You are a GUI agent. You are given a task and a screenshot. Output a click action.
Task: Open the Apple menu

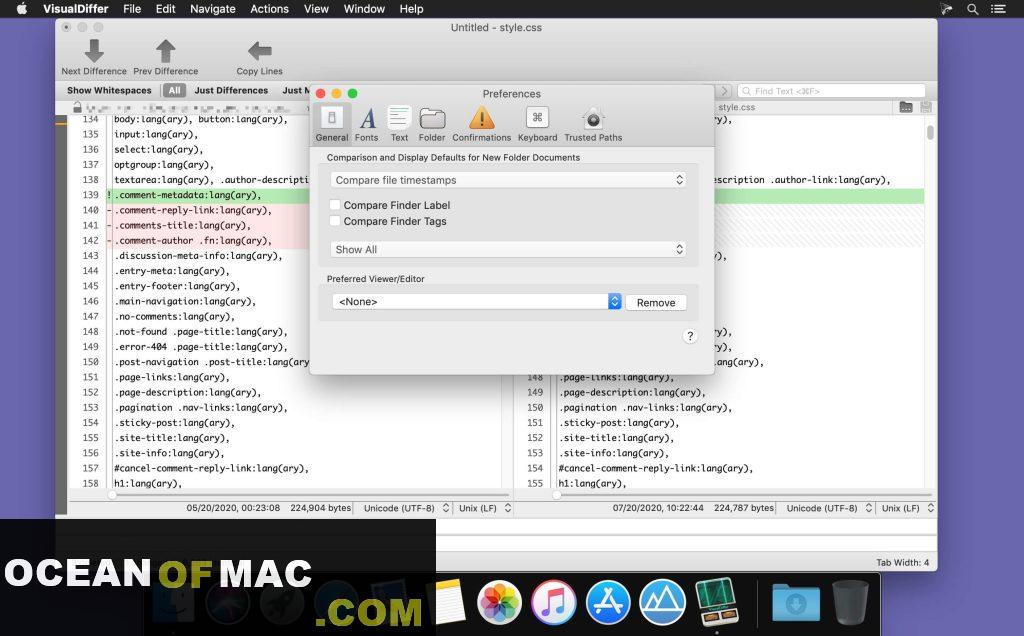coord(22,9)
